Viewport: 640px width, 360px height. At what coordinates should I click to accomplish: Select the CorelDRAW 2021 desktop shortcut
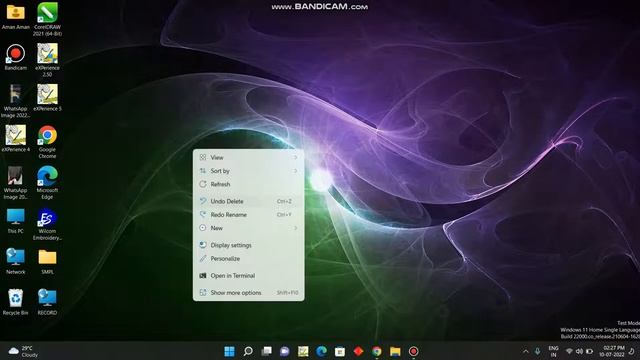(47, 19)
